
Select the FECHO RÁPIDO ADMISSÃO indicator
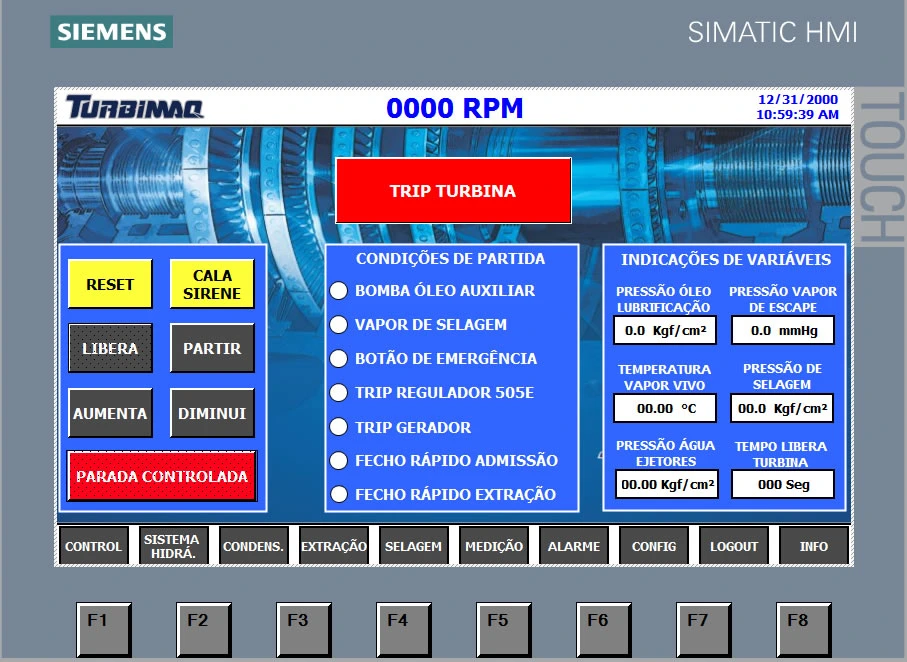(x=338, y=461)
